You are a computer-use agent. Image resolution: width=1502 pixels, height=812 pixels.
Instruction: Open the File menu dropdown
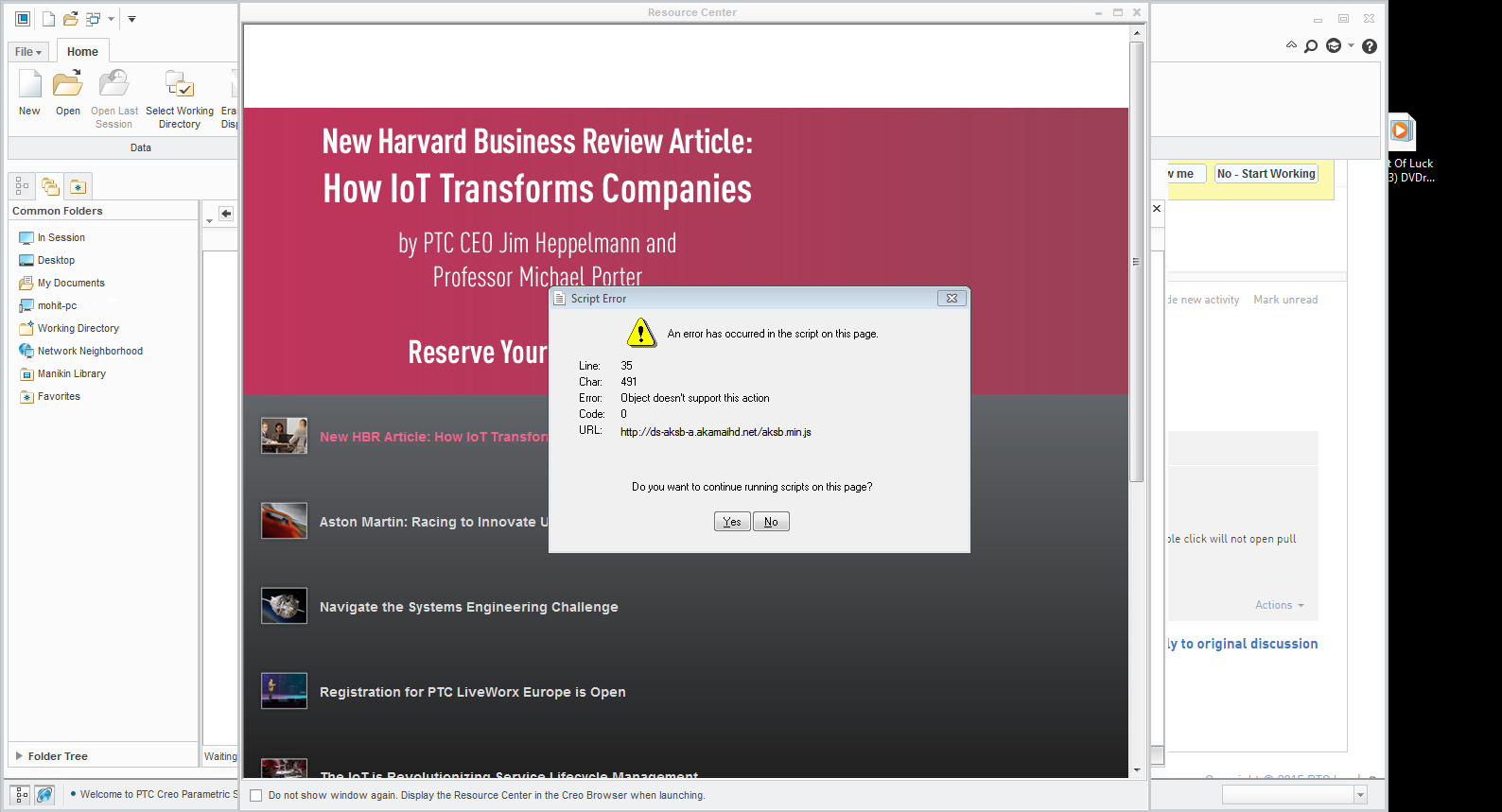28,52
